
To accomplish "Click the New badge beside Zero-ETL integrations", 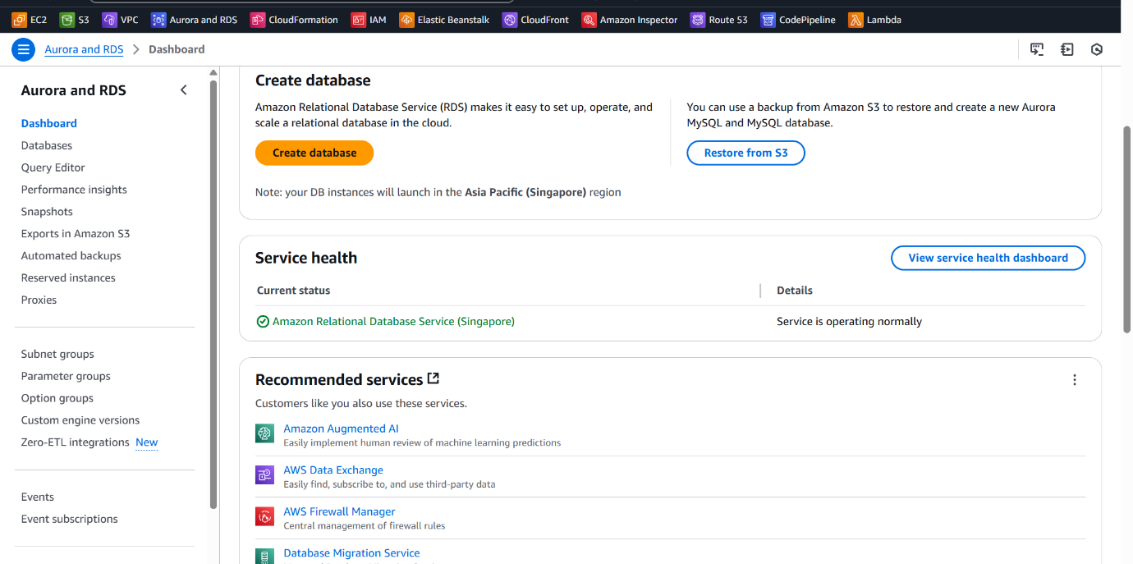I will pyautogui.click(x=147, y=442).
